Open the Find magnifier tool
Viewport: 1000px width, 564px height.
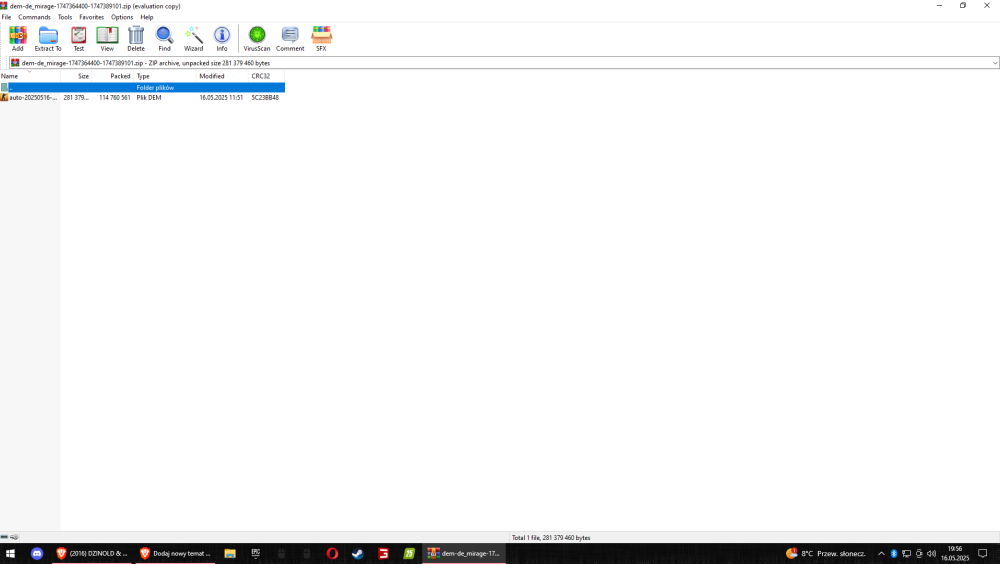click(165, 38)
